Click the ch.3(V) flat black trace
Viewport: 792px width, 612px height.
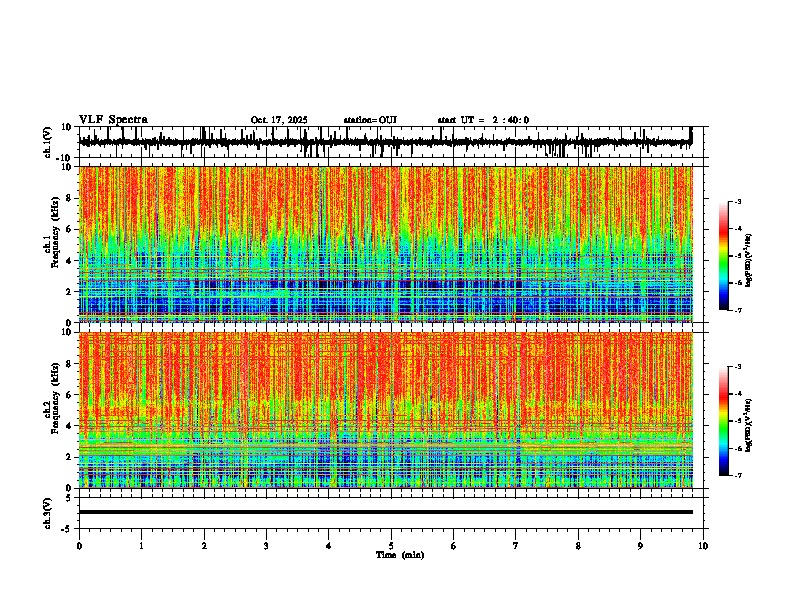tap(386, 512)
